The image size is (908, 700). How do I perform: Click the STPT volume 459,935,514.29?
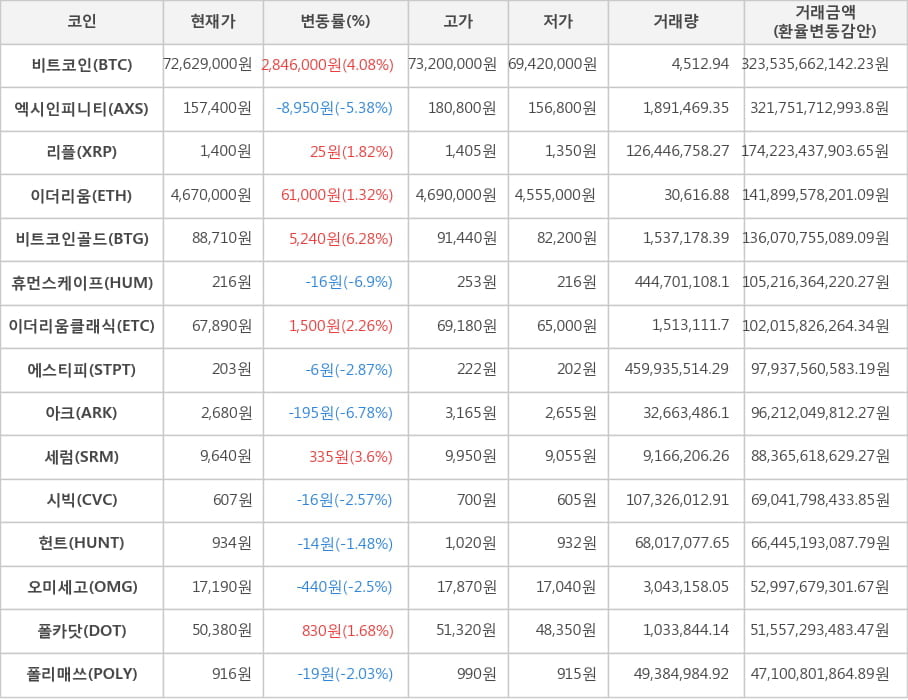click(677, 369)
